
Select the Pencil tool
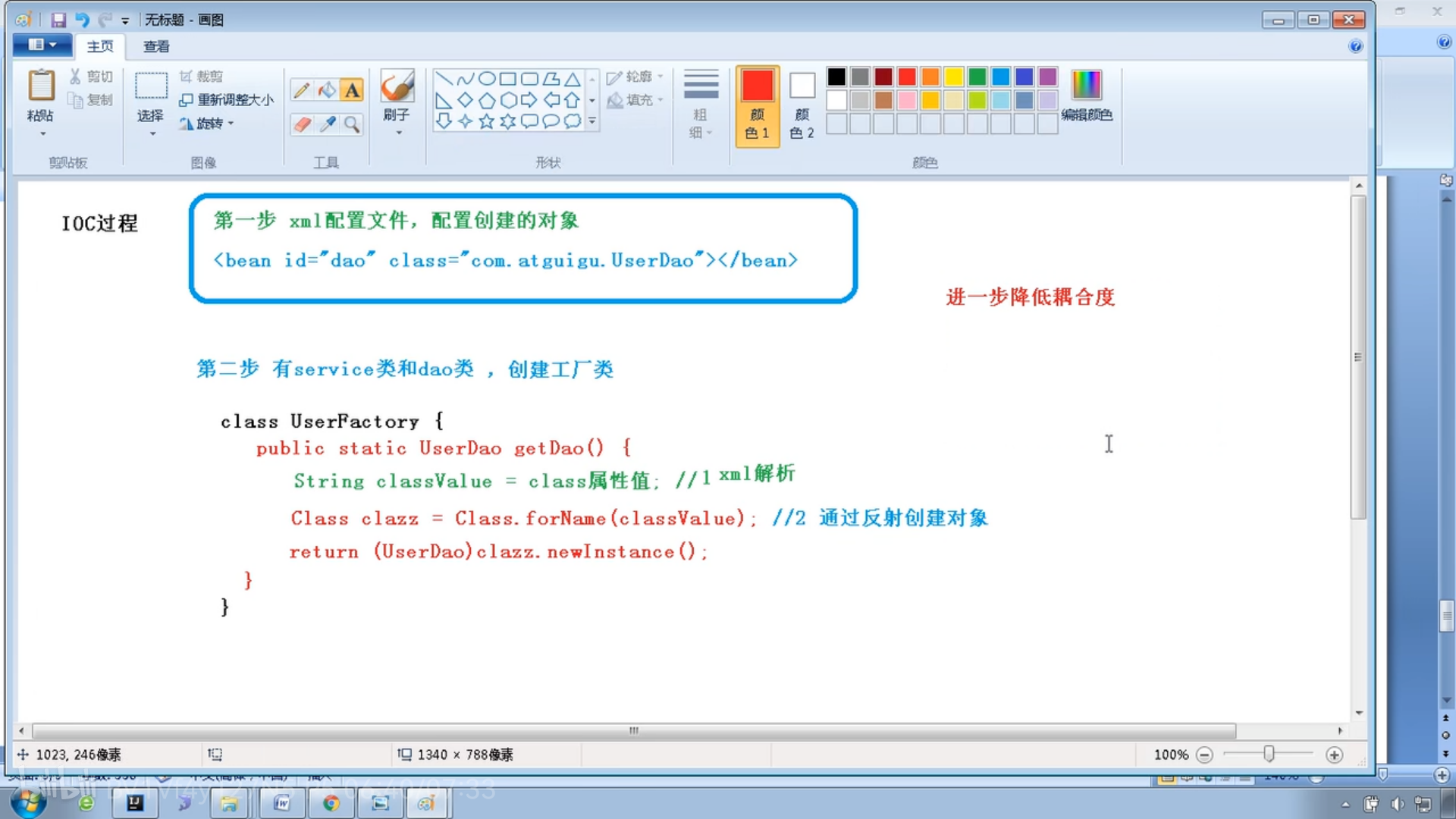(301, 90)
